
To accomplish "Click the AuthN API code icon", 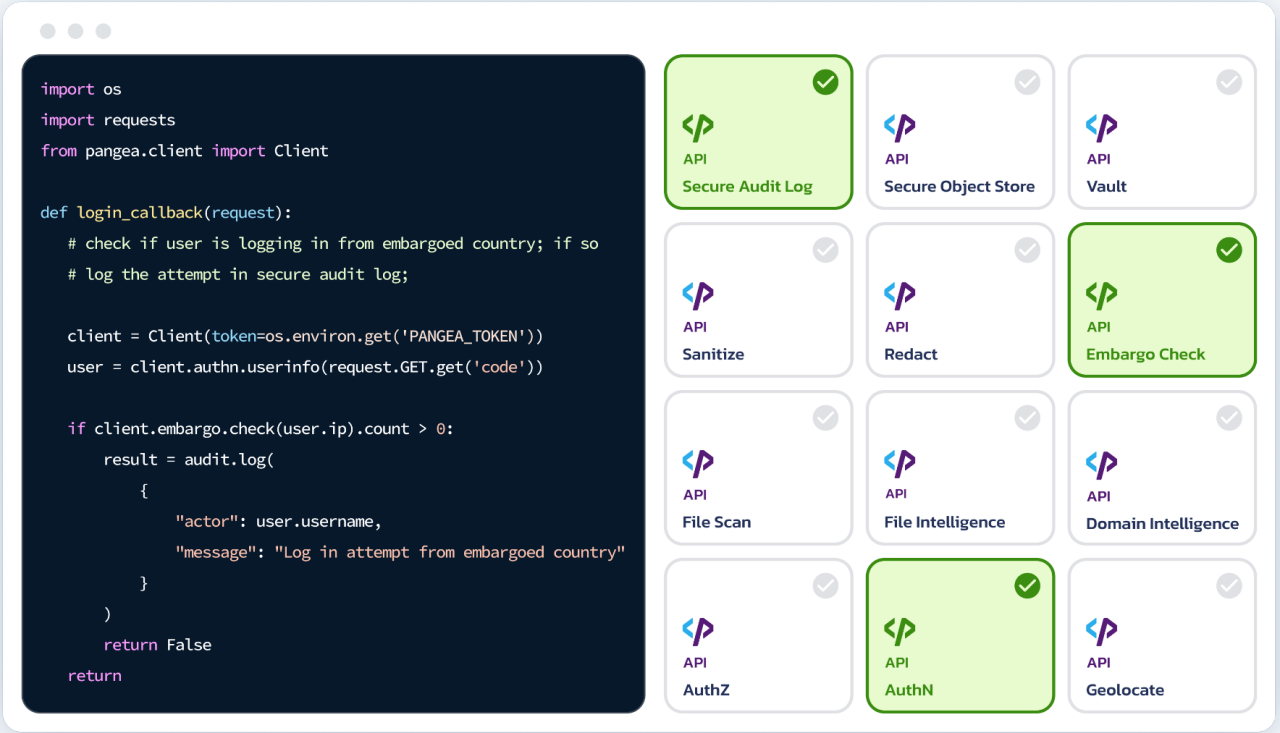I will coord(900,631).
